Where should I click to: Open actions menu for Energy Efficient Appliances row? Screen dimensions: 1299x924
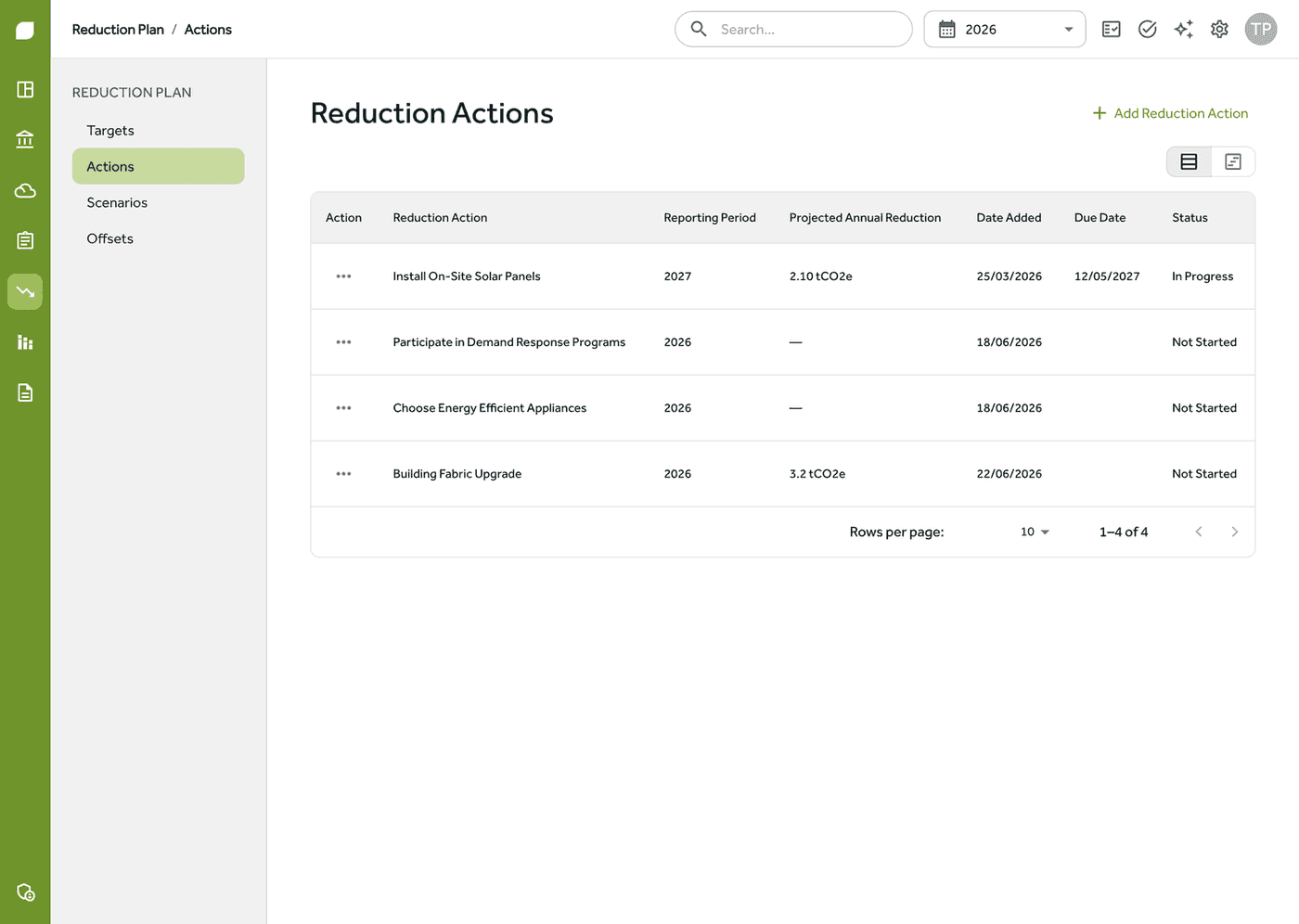(343, 408)
